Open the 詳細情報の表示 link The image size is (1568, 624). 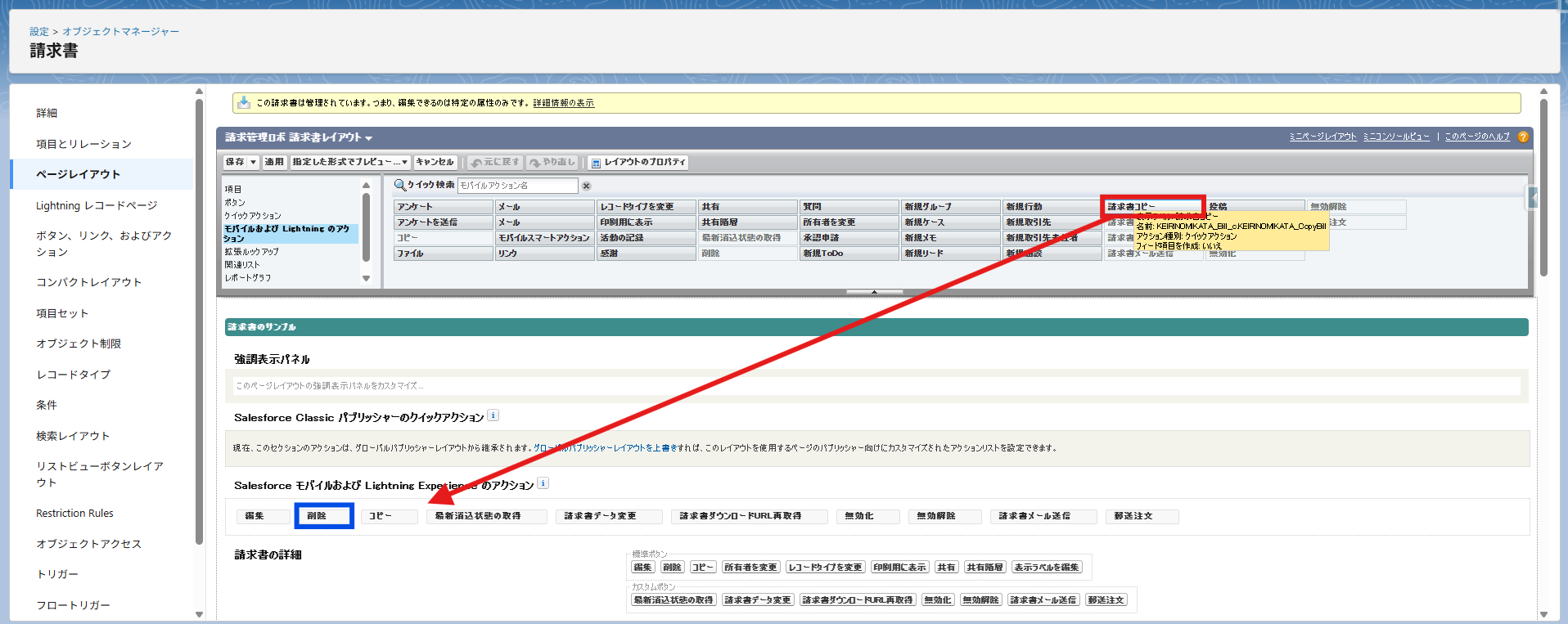click(563, 103)
